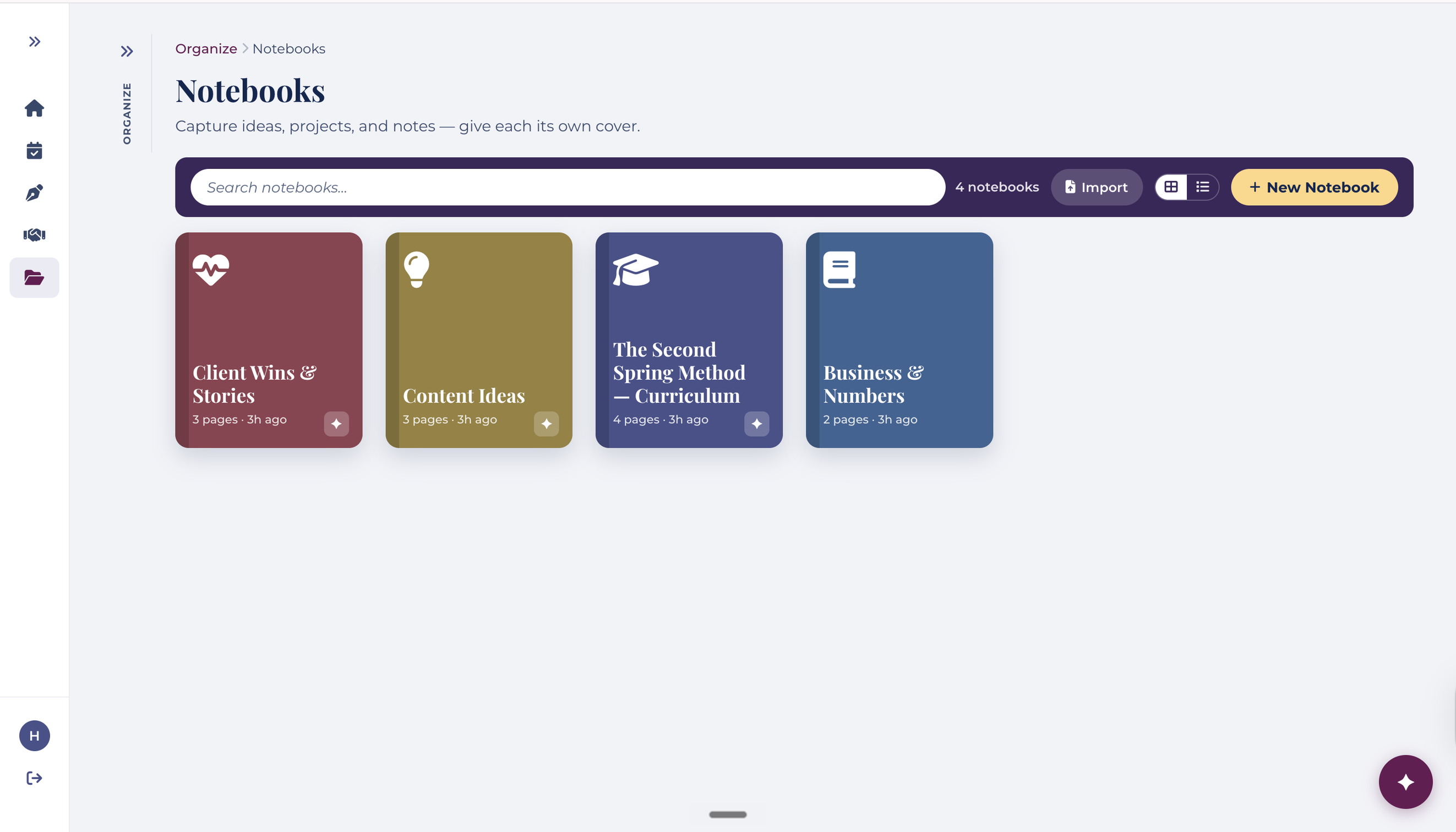Select the pen nib sidebar icon
This screenshot has width=1456, height=832.
point(34,193)
